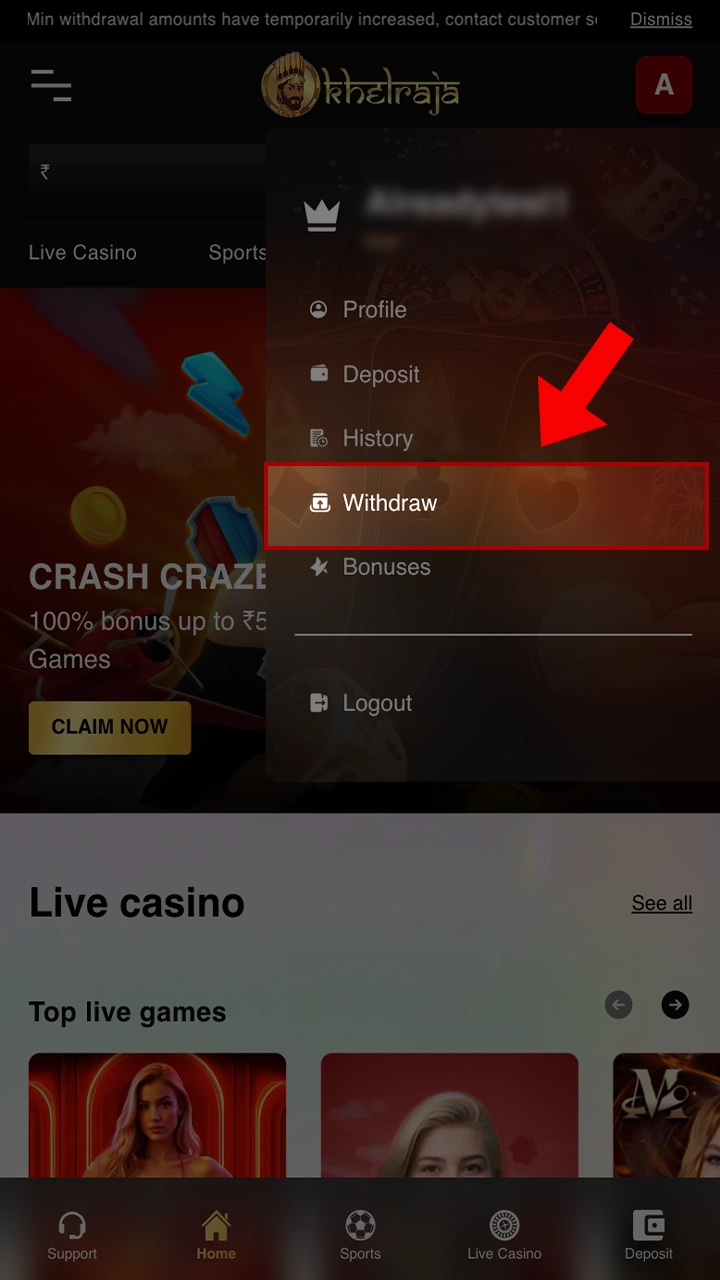Open the hamburger menu icon
This screenshot has width=720, height=1280.
[x=50, y=86]
